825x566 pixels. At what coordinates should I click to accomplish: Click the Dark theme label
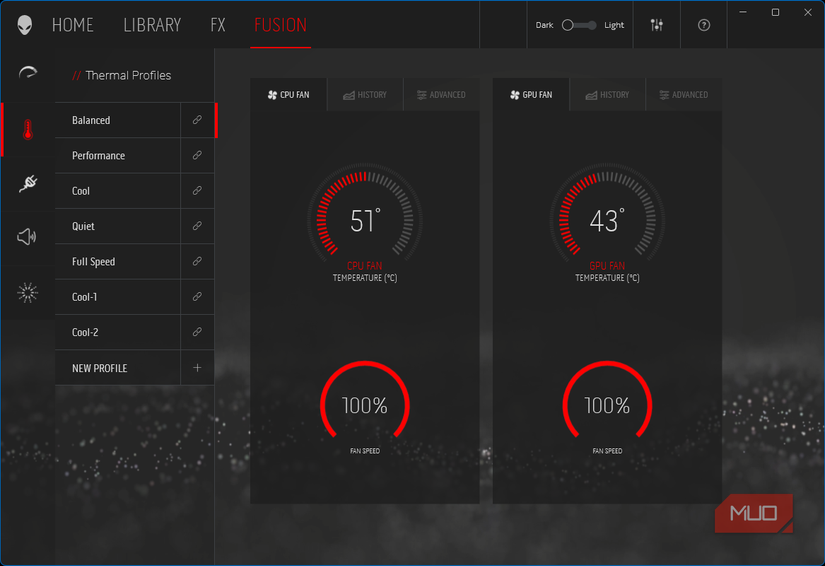tap(544, 25)
